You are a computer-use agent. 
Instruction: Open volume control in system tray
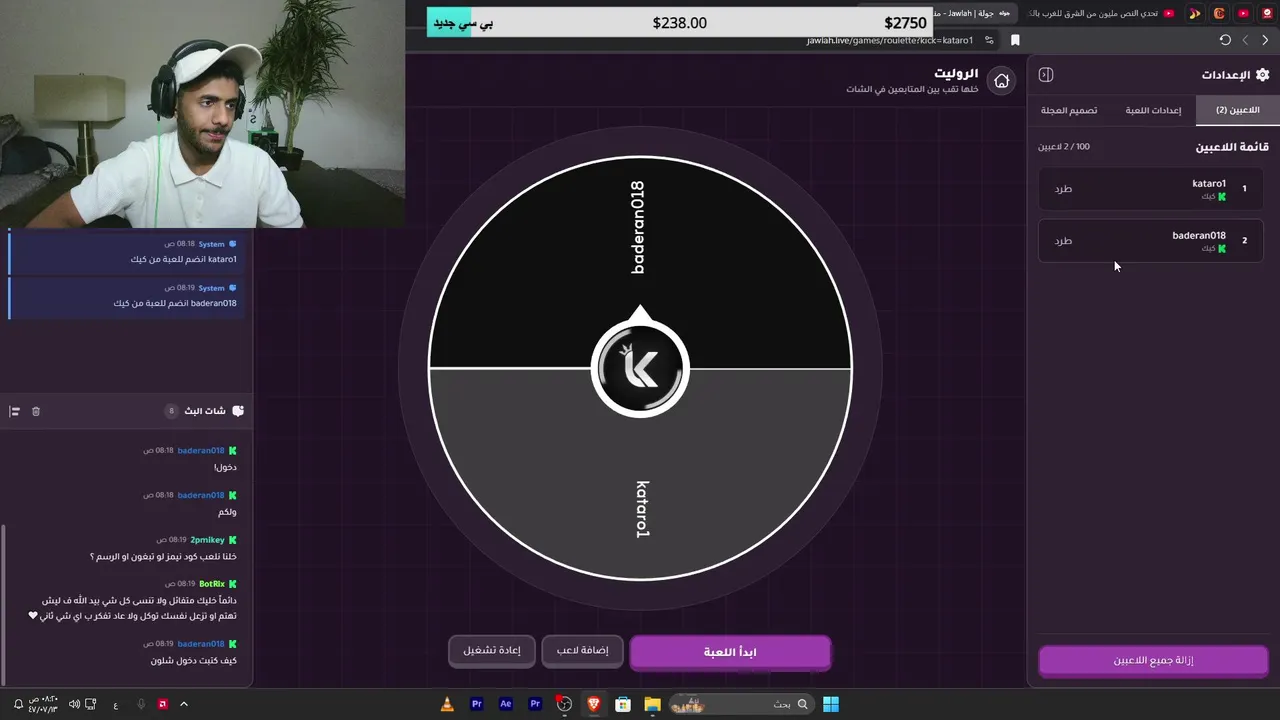75,704
